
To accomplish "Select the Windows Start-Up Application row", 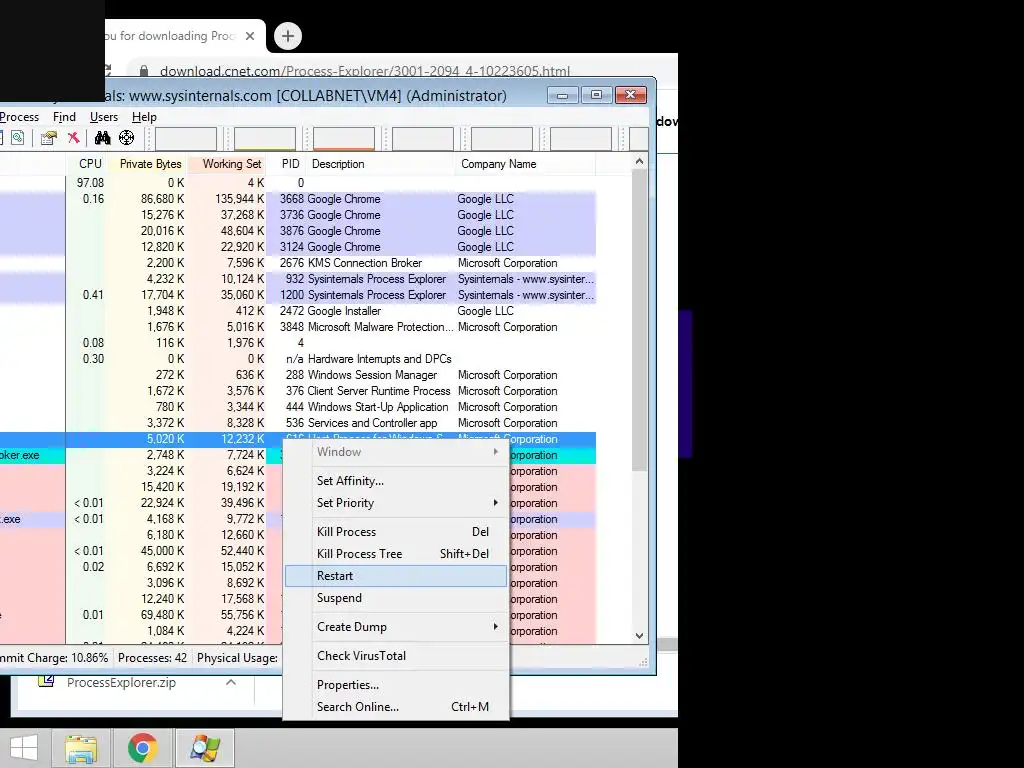I will tap(298, 407).
